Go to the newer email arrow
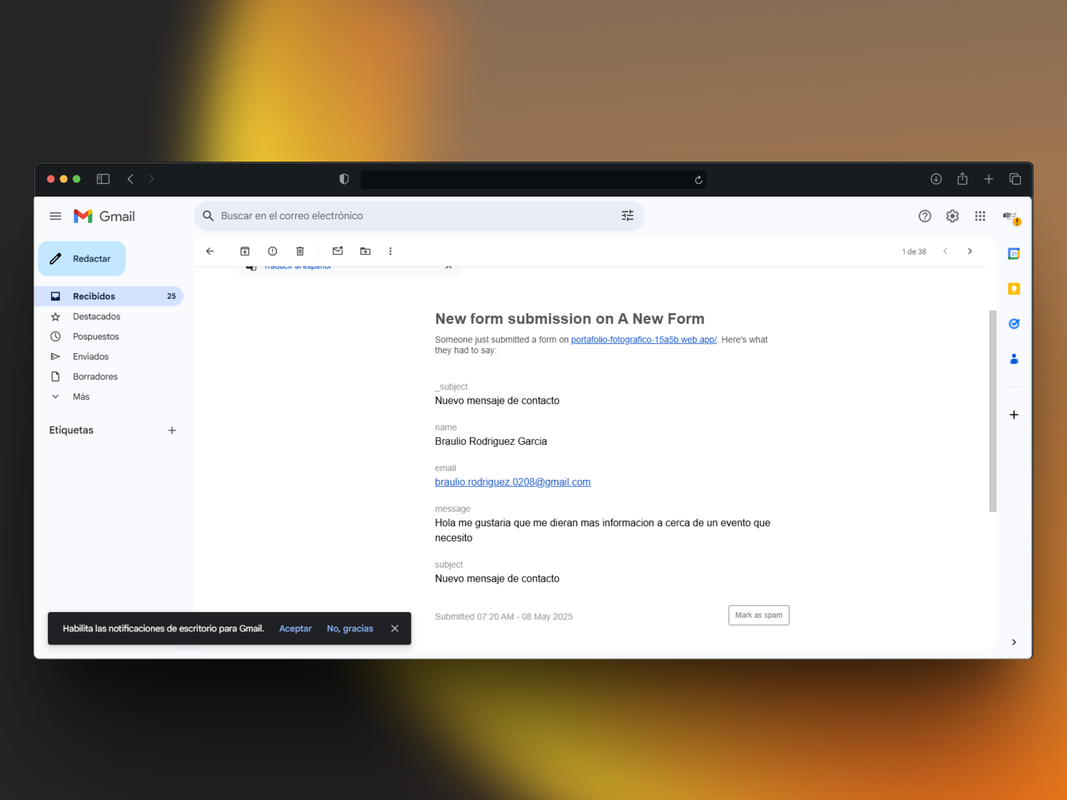This screenshot has height=800, width=1067. tap(945, 251)
